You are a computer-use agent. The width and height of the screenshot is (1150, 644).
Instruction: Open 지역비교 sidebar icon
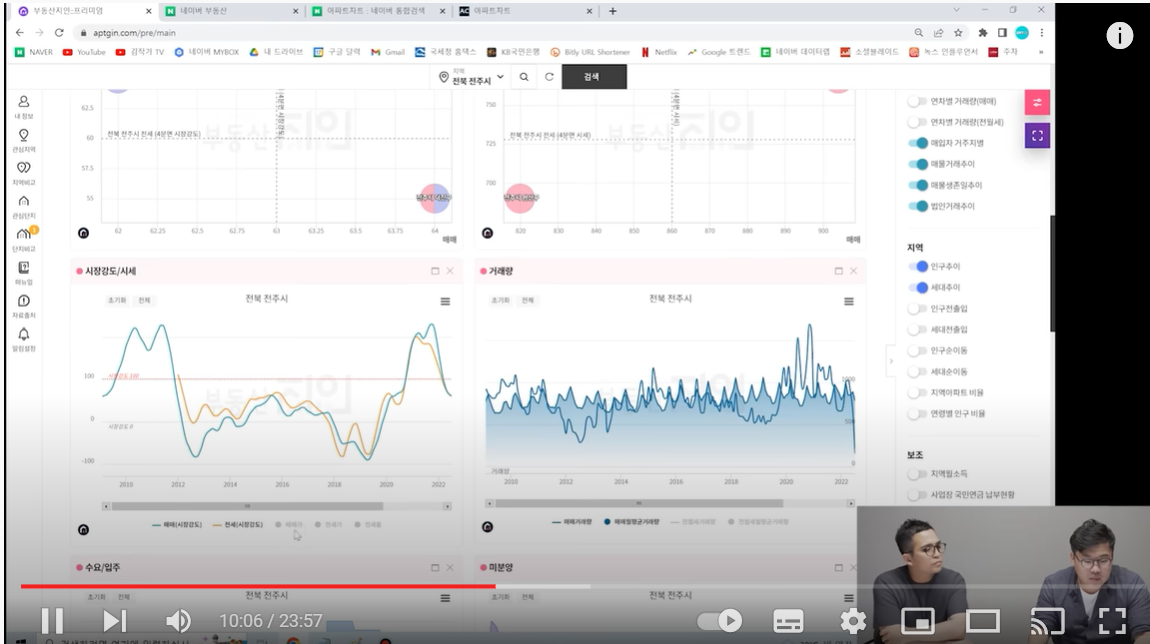(x=23, y=172)
